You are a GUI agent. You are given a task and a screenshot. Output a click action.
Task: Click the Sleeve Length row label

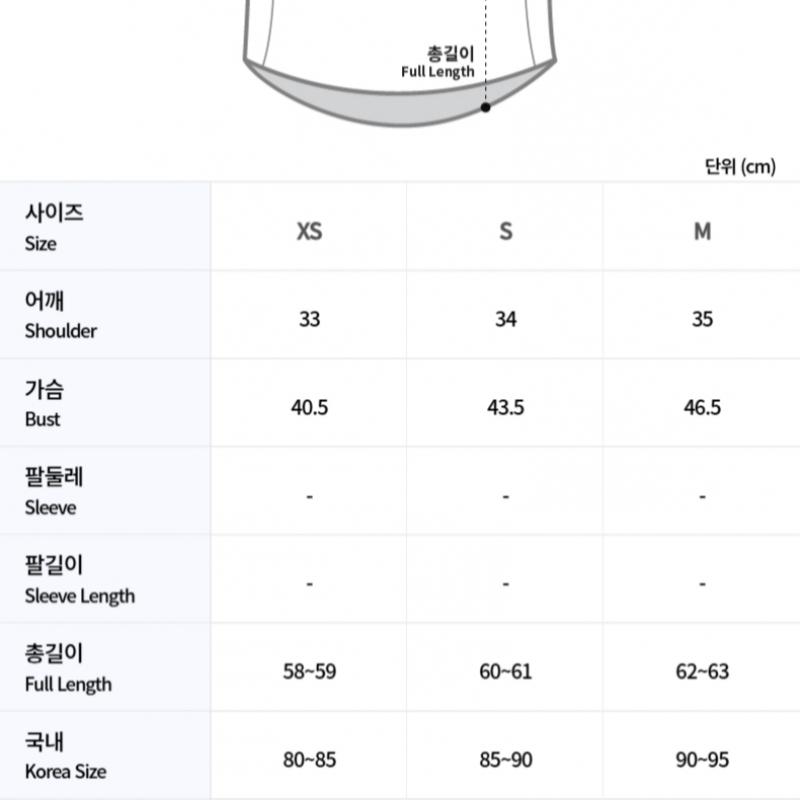pos(79,581)
